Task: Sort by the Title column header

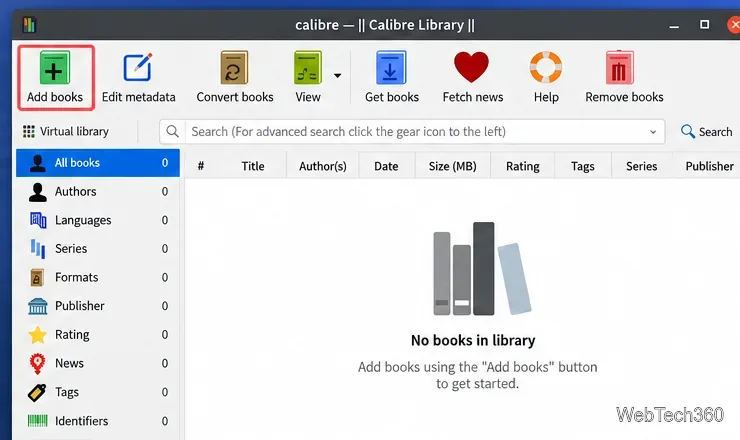Action: (253, 166)
